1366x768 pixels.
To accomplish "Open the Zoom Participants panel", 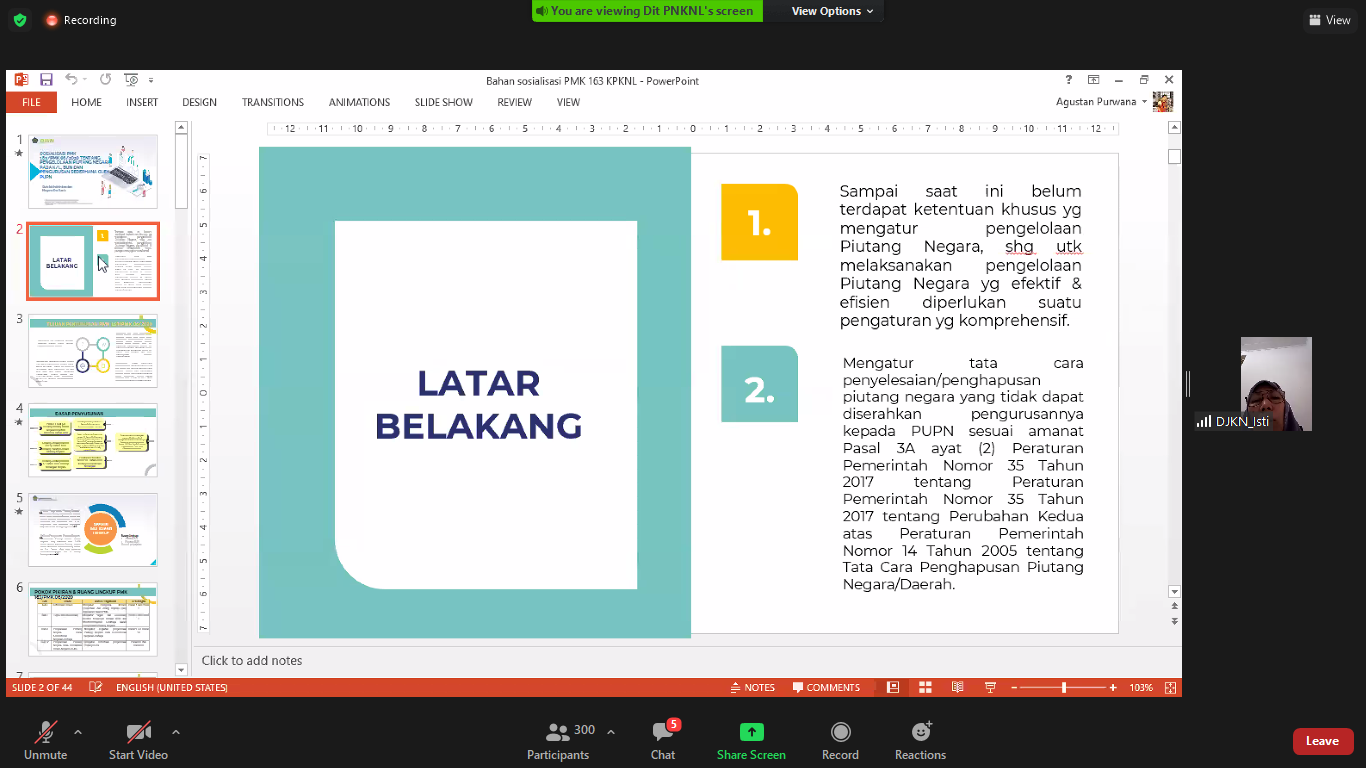I will click(558, 741).
